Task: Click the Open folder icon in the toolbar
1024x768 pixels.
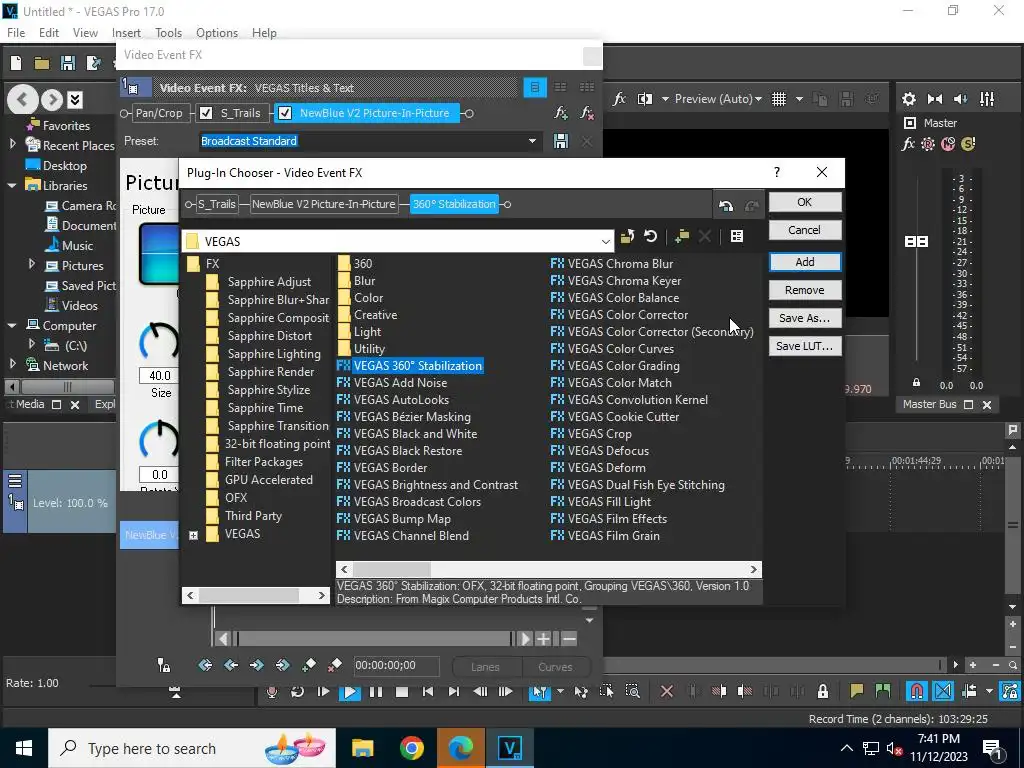Action: point(42,63)
